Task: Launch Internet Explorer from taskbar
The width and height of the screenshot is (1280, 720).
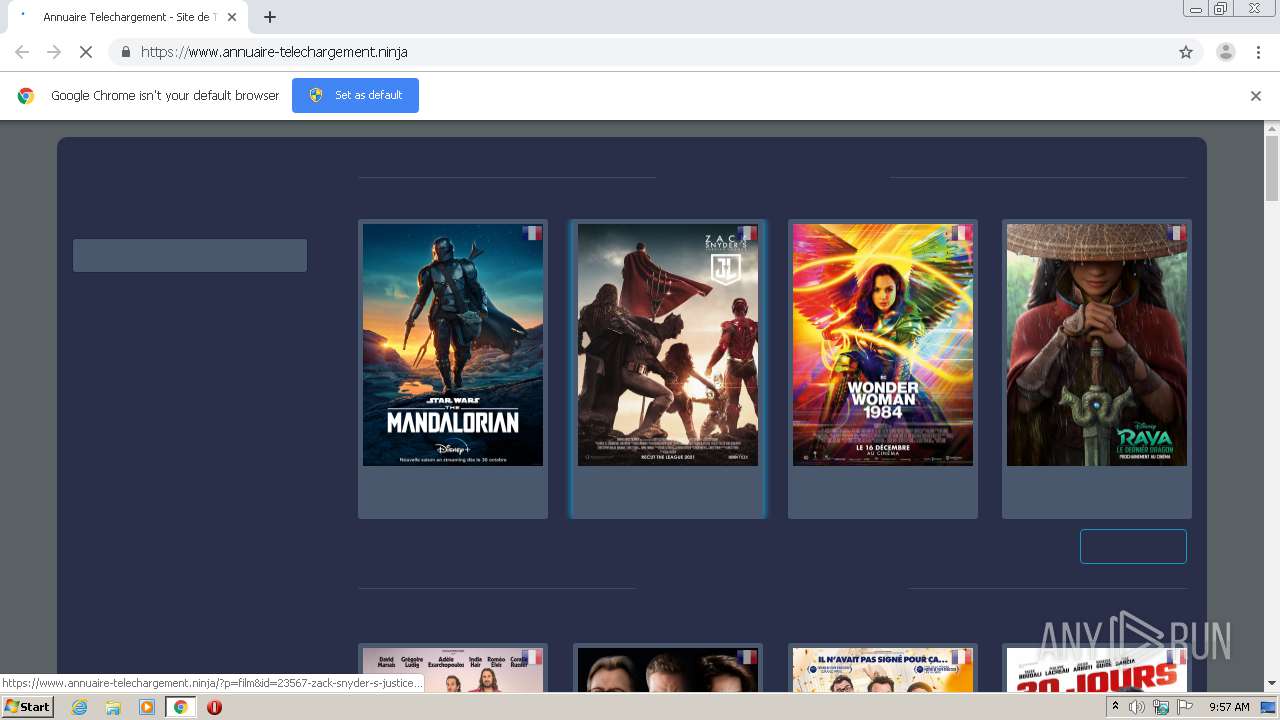Action: [x=80, y=707]
